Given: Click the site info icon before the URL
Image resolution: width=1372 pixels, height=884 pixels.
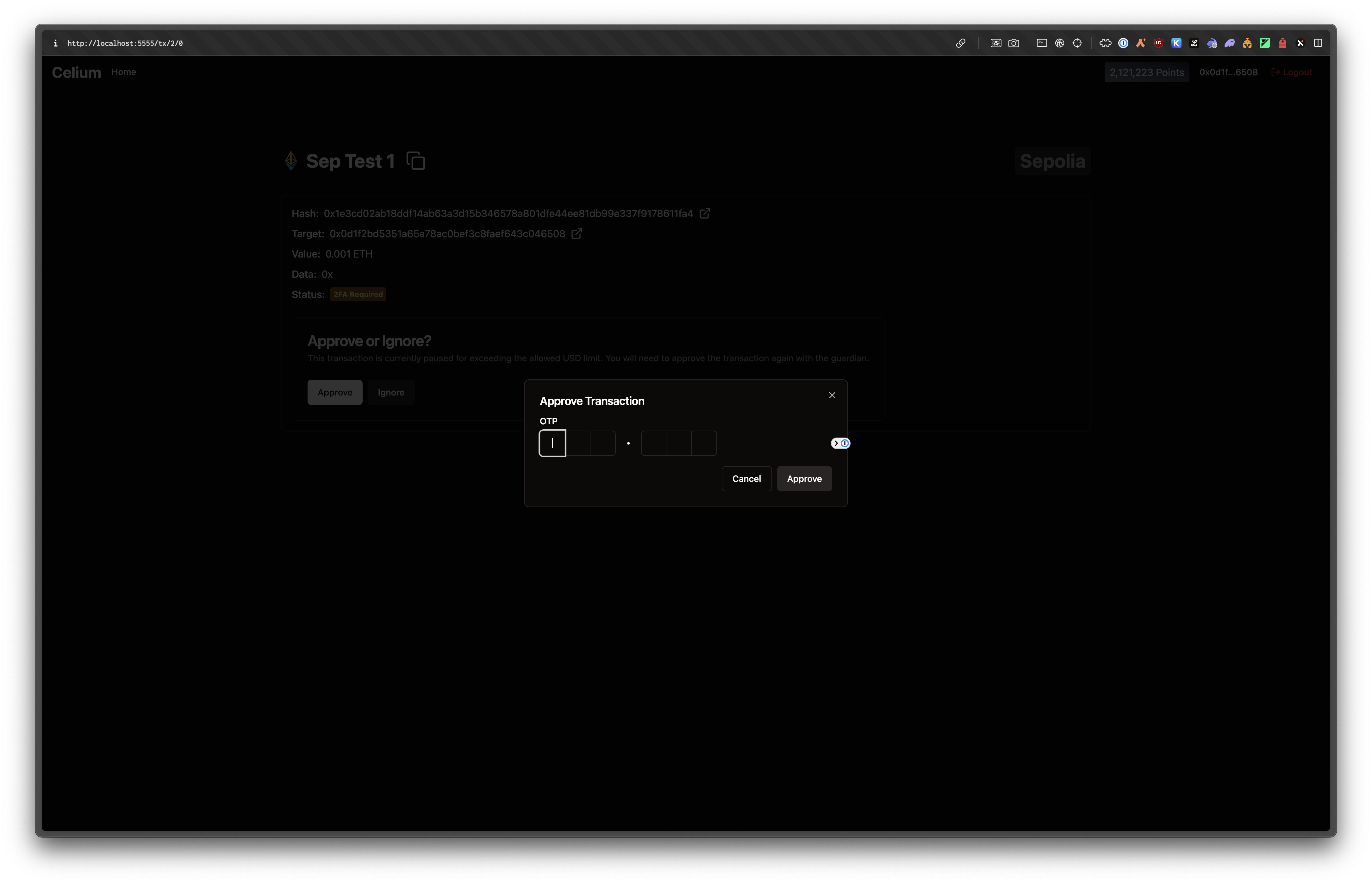Looking at the screenshot, I should tap(55, 43).
